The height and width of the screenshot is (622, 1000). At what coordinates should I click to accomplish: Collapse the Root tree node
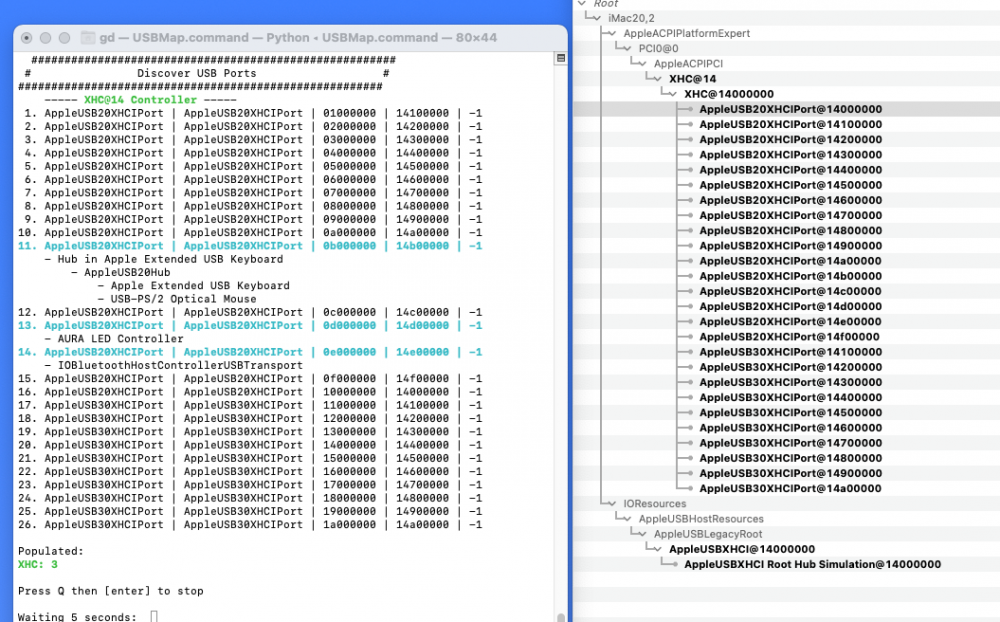tap(582, 3)
